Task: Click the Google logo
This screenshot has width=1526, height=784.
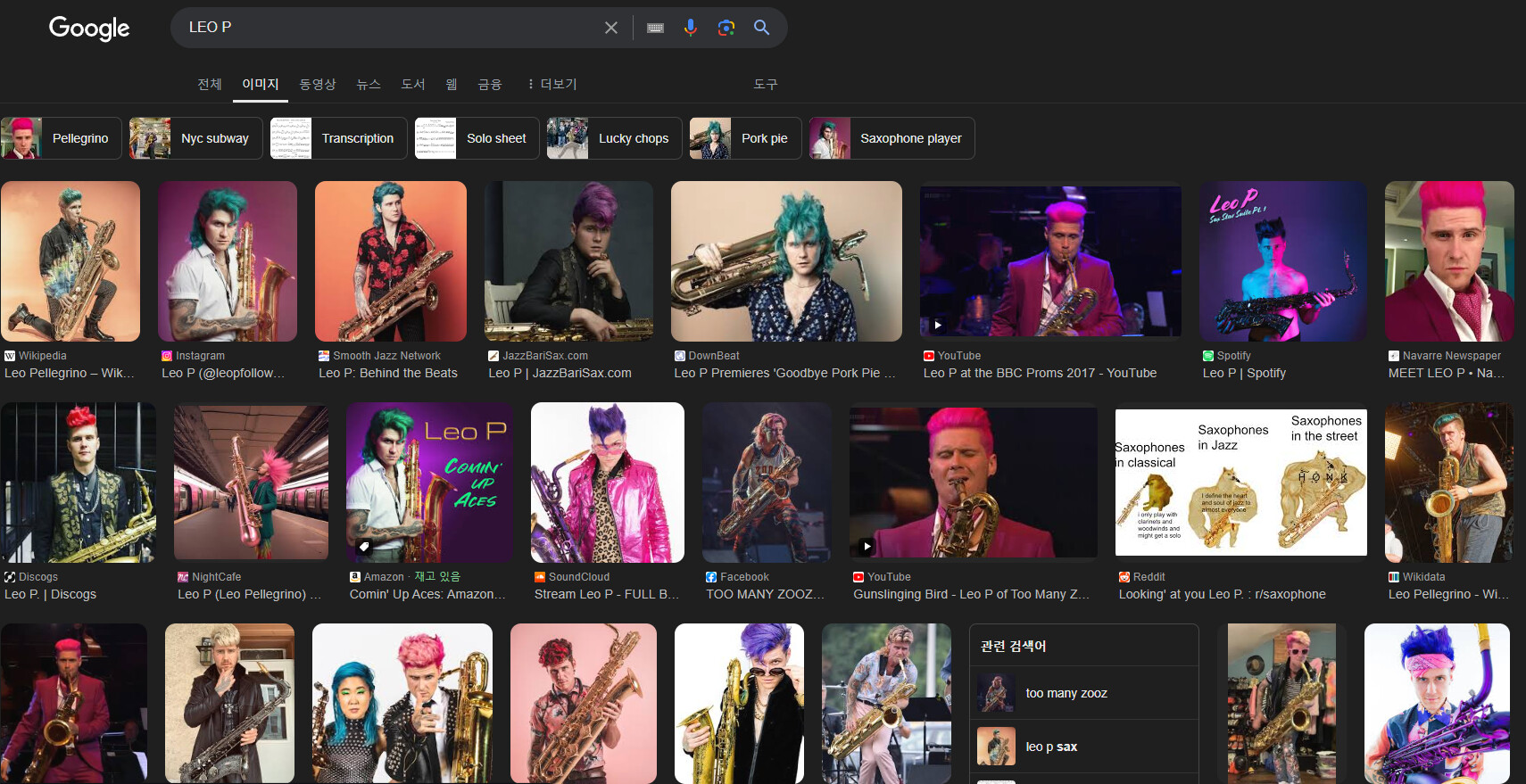Action: (89, 29)
